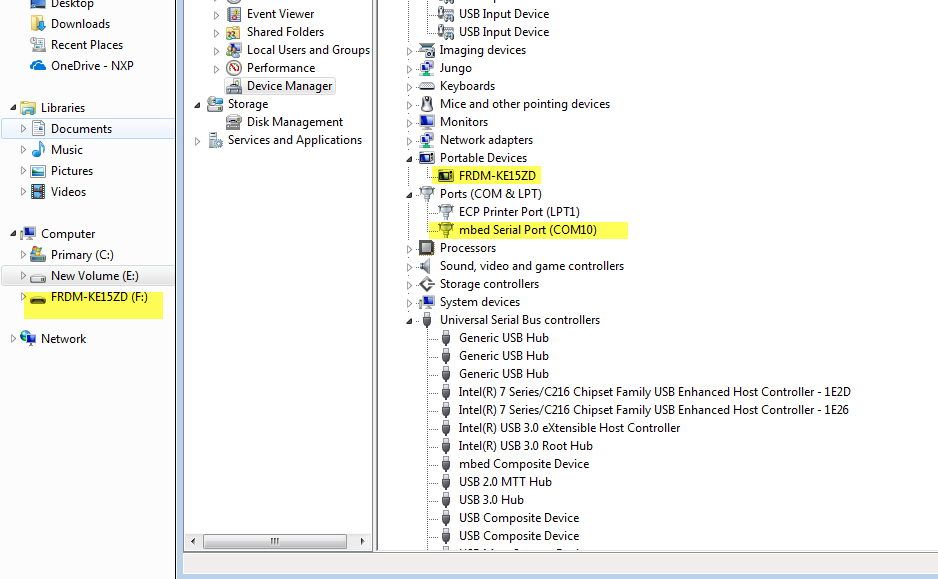
Task: Collapse the Libraries tree node
Action: coord(13,108)
